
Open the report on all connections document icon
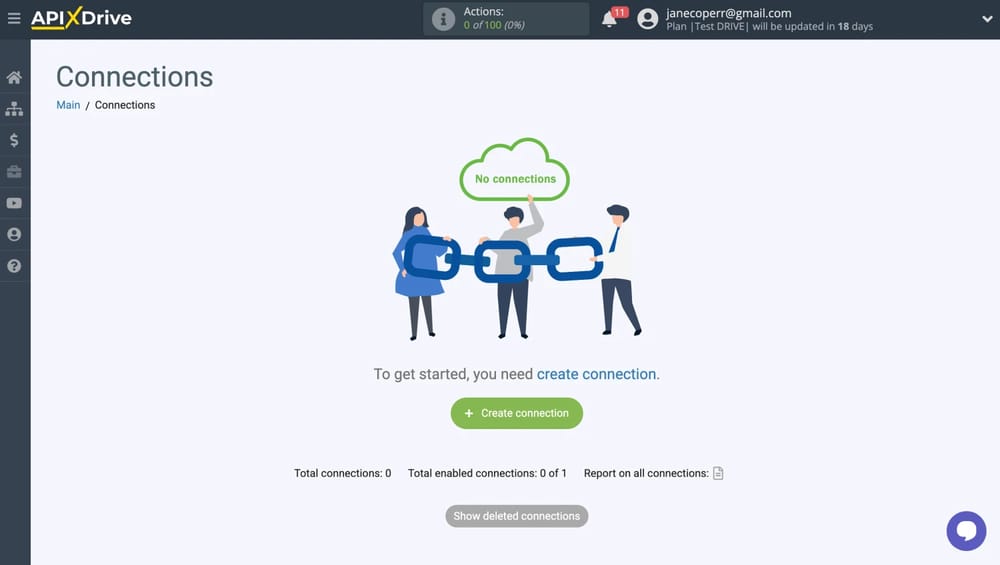(x=718, y=473)
